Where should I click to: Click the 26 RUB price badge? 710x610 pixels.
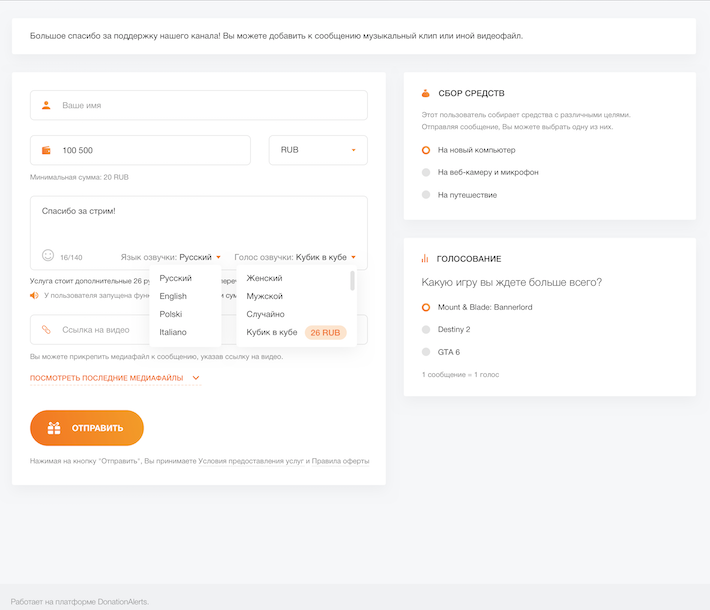(x=325, y=332)
